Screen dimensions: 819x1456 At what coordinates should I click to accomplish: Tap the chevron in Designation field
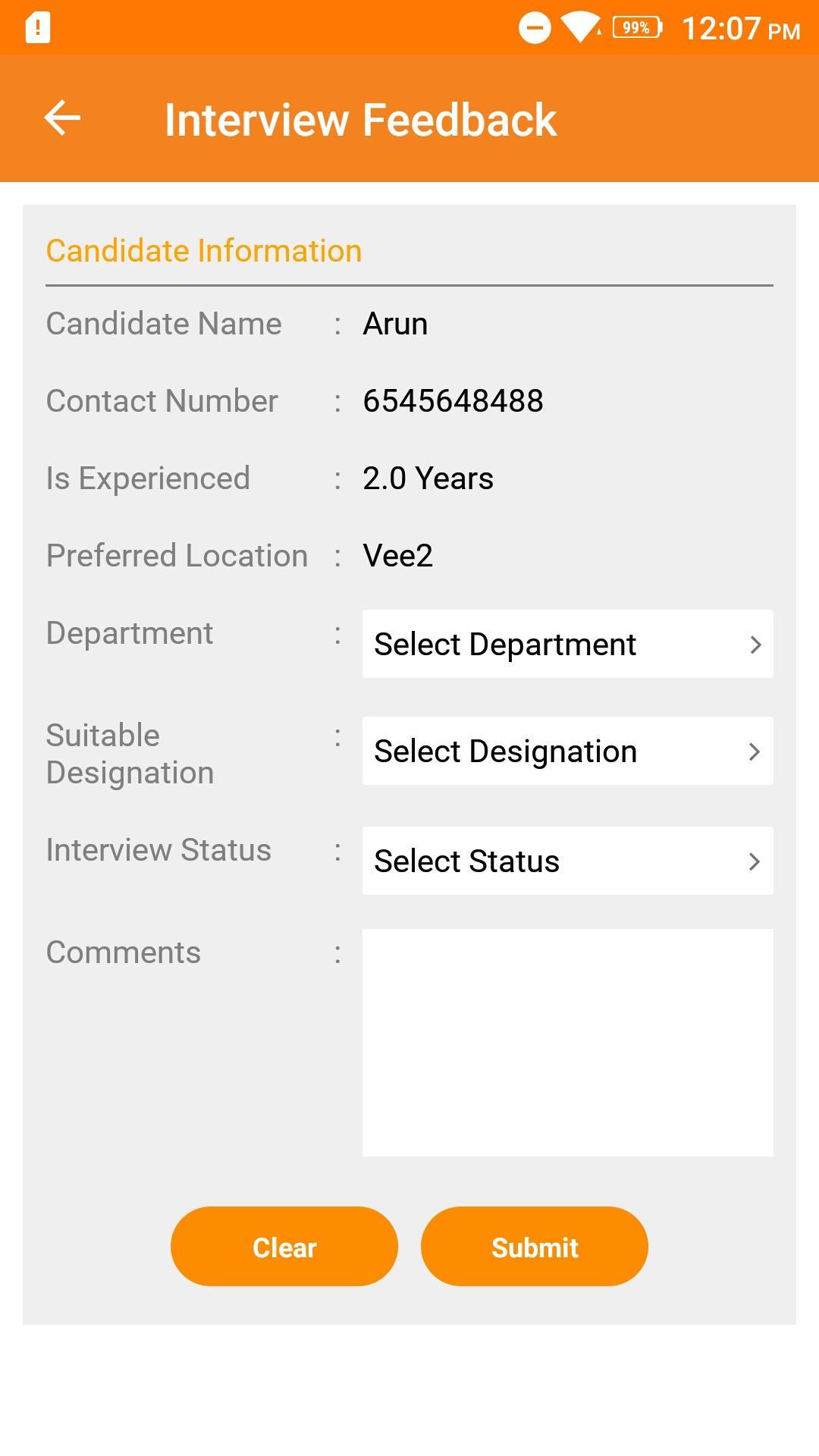755,752
